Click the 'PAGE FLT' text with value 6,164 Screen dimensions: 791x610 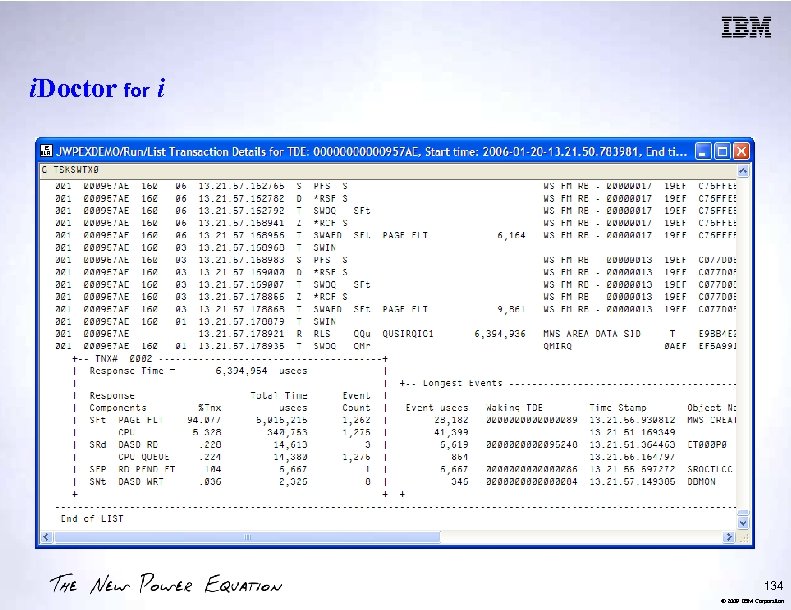[405, 235]
